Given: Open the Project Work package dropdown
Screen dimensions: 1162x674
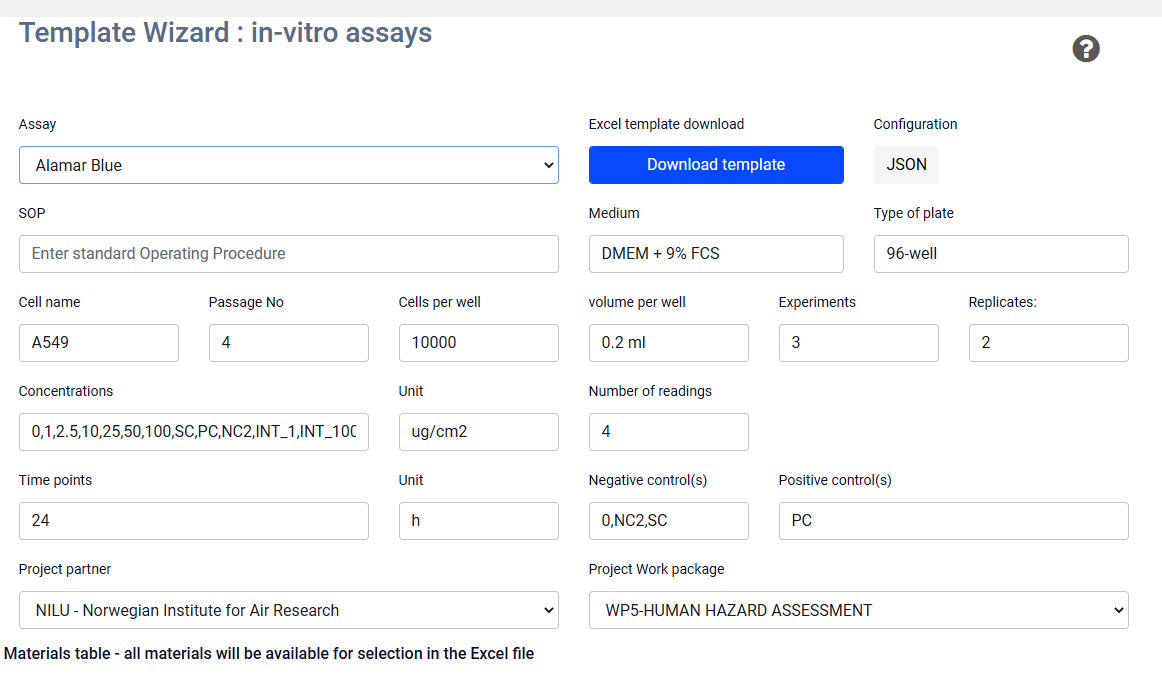Looking at the screenshot, I should [x=858, y=610].
